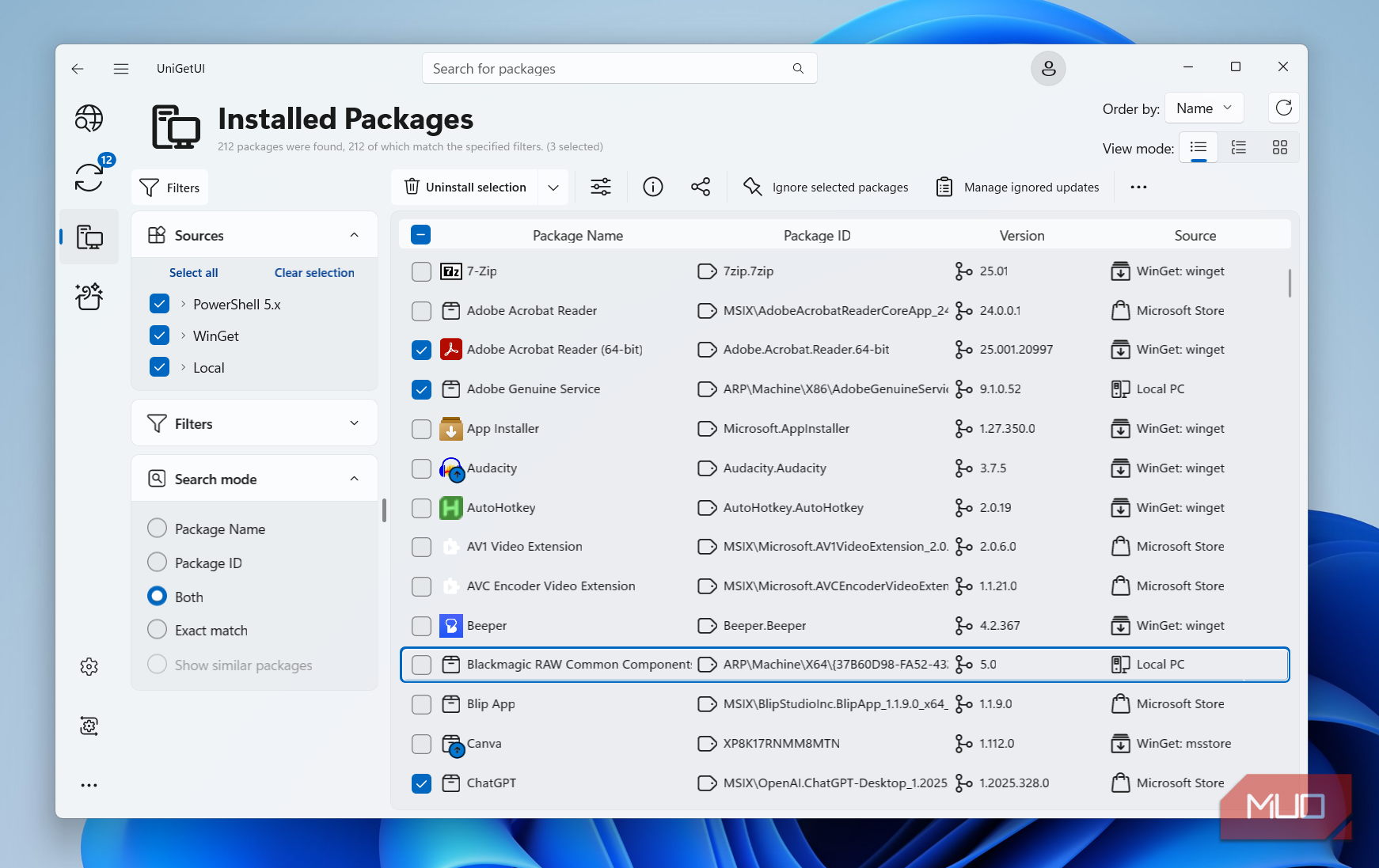
Task: Open installation options sliders icon
Action: [601, 187]
